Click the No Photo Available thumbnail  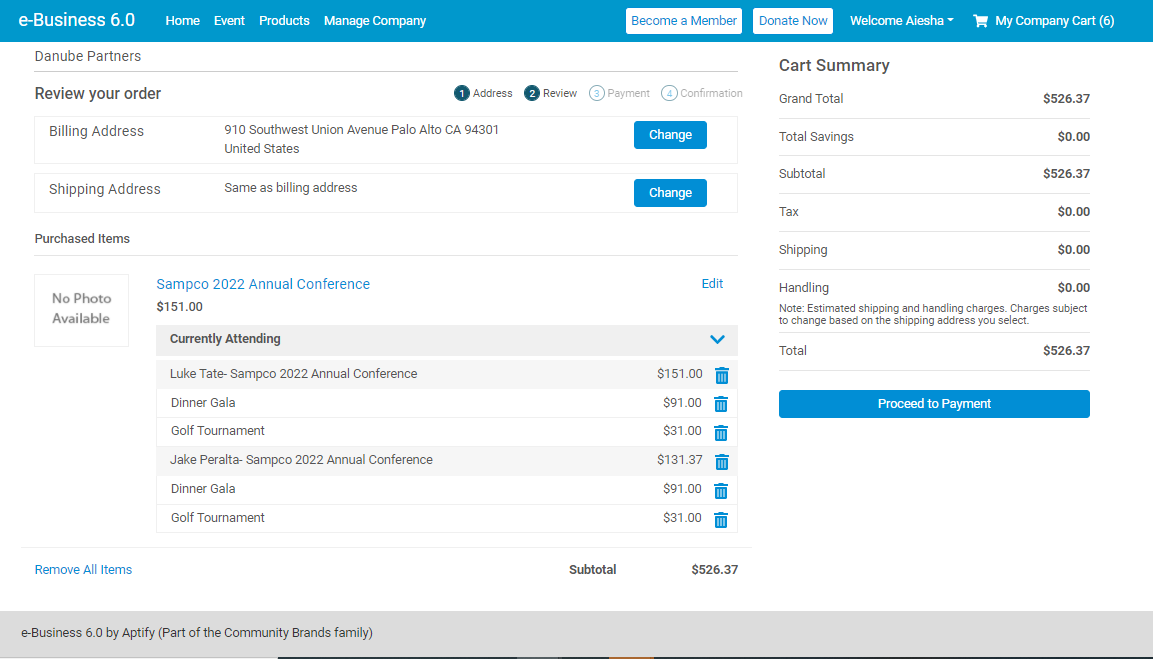pyautogui.click(x=81, y=310)
